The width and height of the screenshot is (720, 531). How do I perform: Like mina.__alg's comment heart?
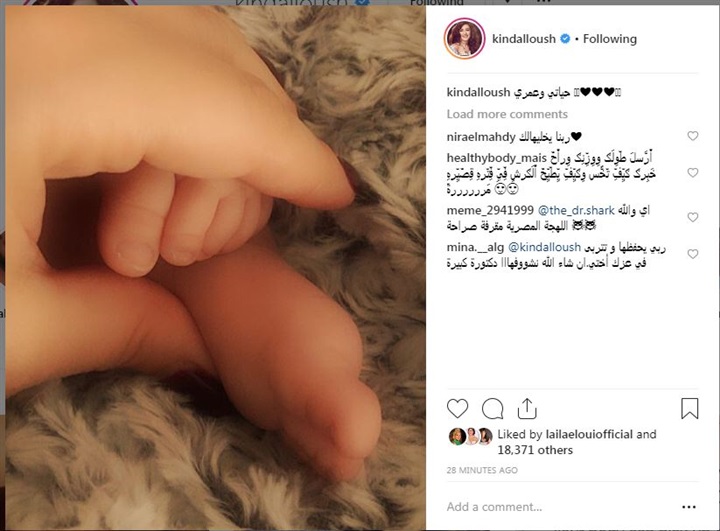[x=693, y=254]
